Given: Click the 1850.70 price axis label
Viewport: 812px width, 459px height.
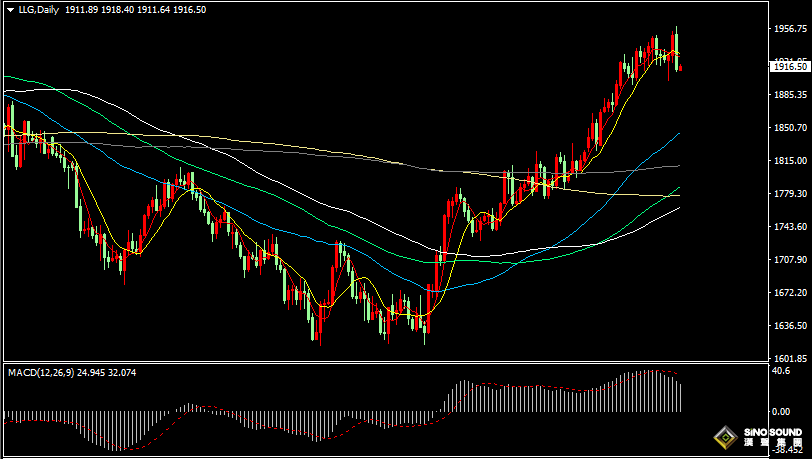Looking at the screenshot, I should 789,128.
